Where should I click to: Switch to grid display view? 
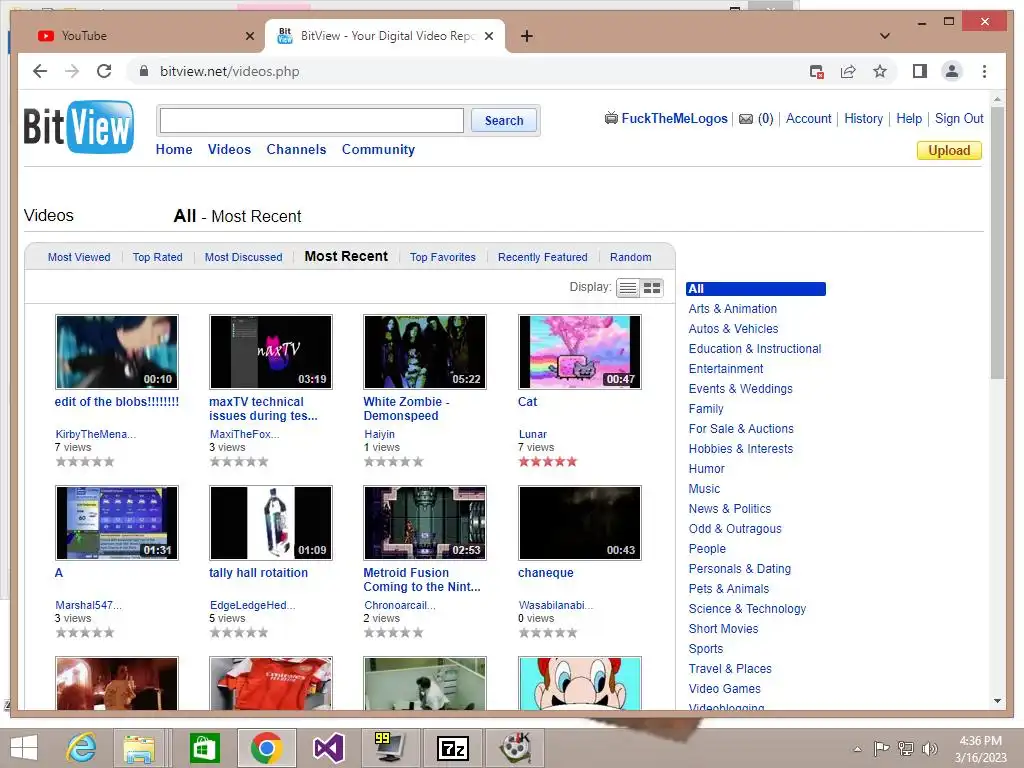[652, 288]
